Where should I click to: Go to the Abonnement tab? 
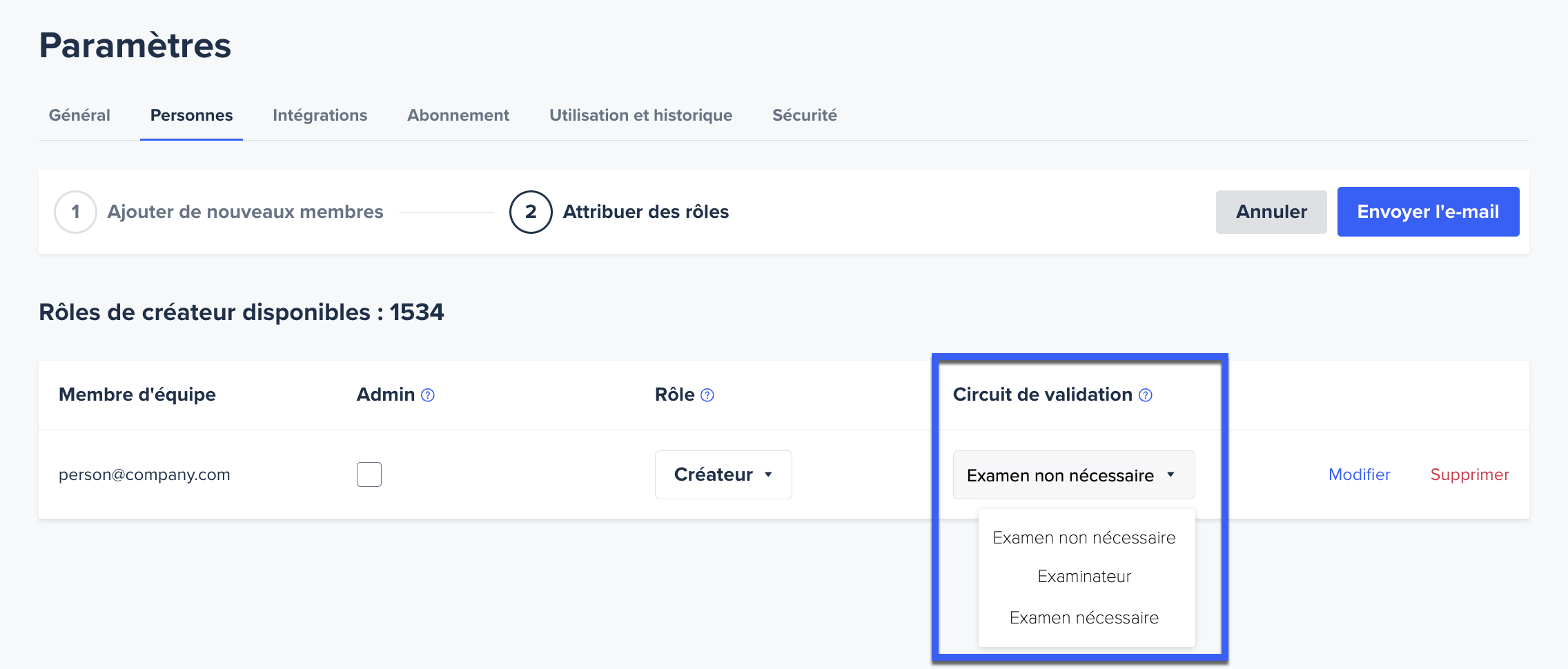click(x=458, y=115)
